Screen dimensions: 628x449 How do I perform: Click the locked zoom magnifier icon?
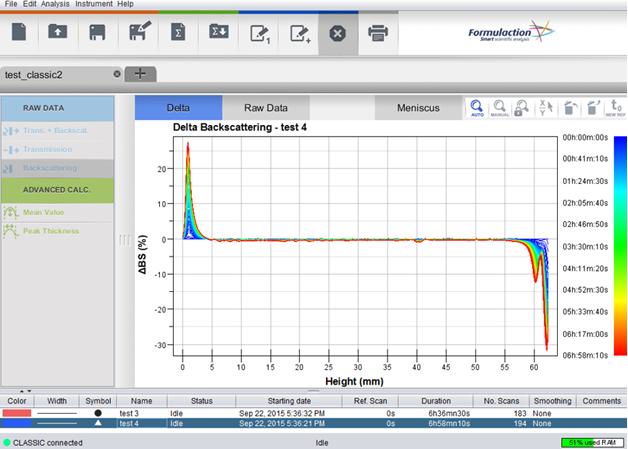click(521, 108)
